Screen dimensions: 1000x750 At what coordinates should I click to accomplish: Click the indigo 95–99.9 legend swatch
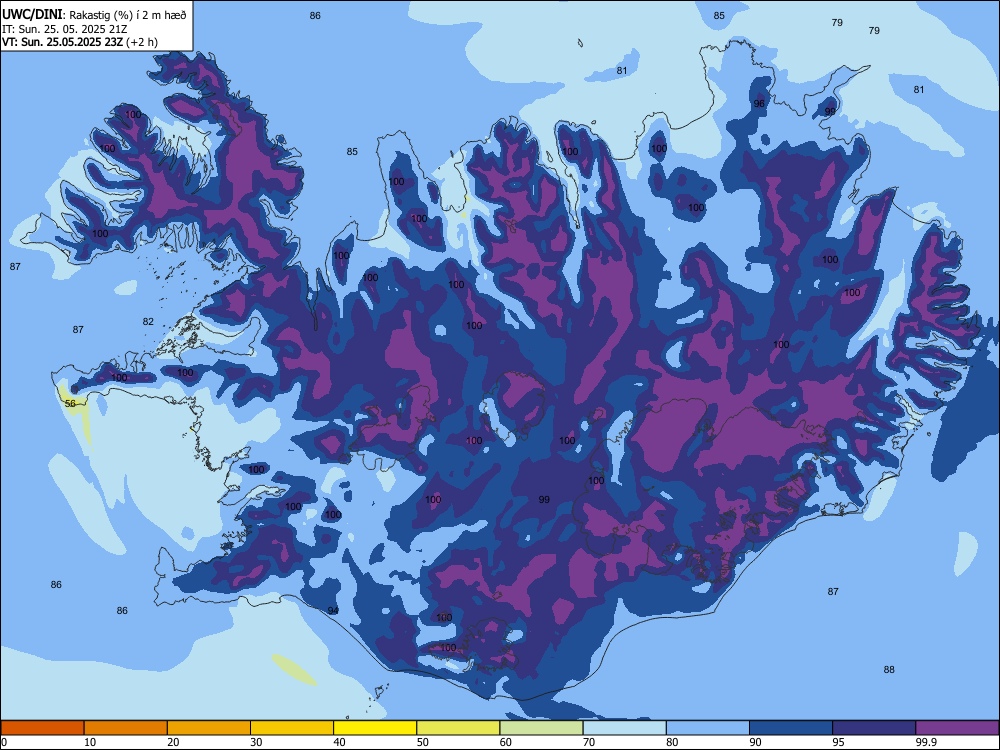click(x=874, y=728)
